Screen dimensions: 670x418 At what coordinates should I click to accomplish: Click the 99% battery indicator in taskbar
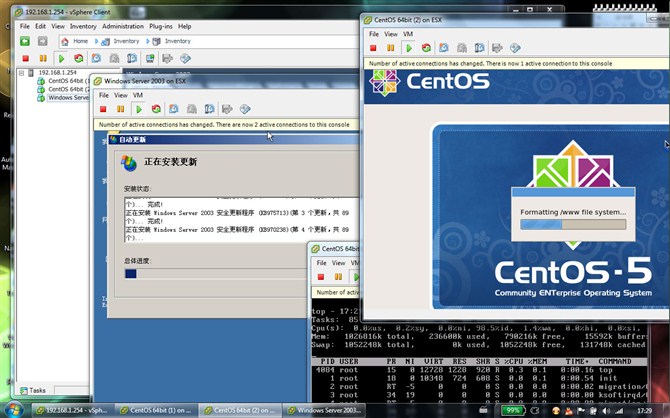[512, 411]
